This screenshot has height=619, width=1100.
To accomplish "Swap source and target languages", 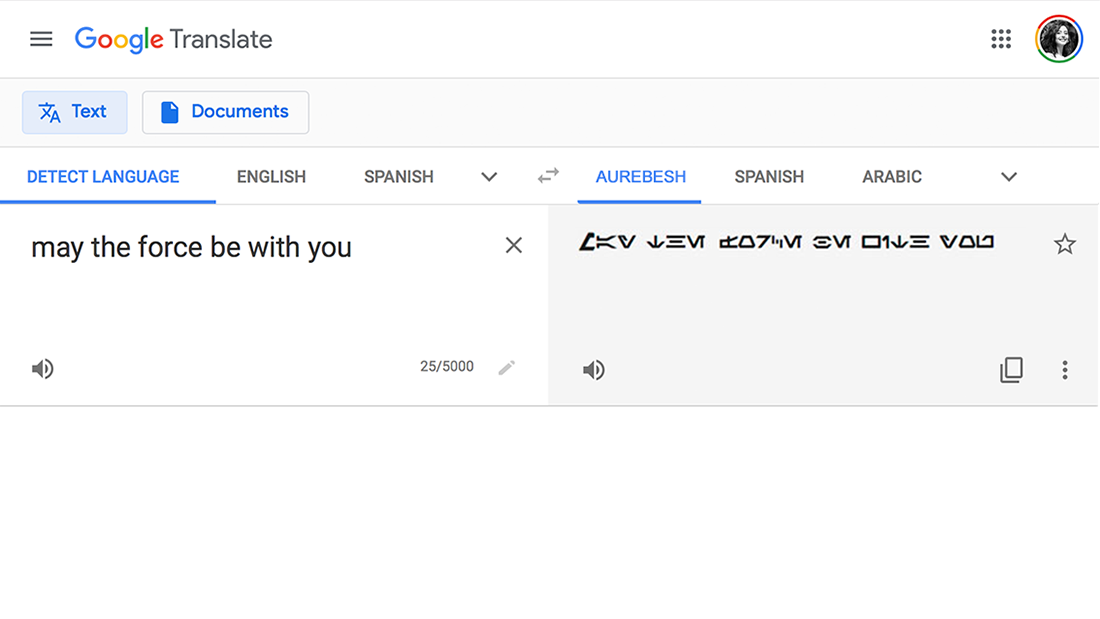I will point(548,176).
